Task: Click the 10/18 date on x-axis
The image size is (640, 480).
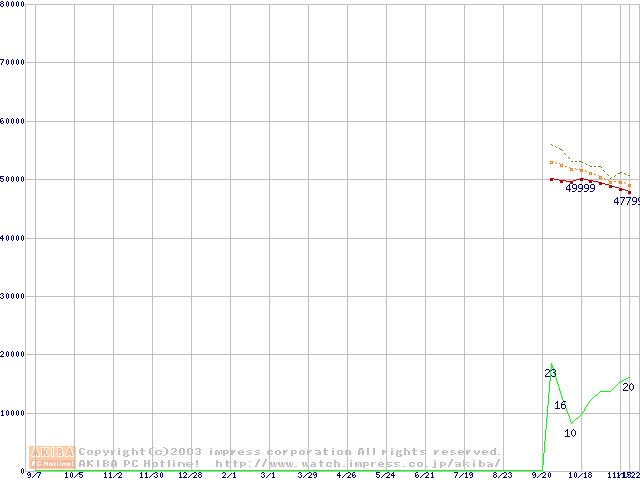Action: point(580,476)
